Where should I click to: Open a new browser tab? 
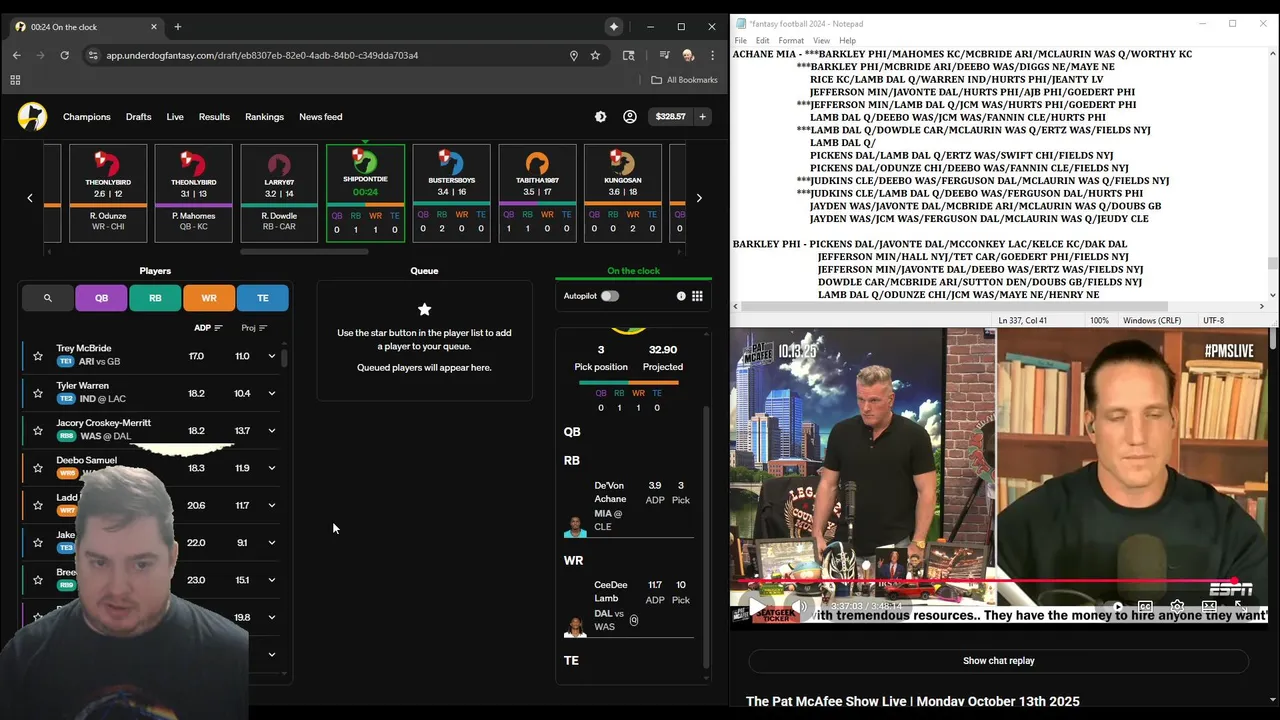coord(178,27)
